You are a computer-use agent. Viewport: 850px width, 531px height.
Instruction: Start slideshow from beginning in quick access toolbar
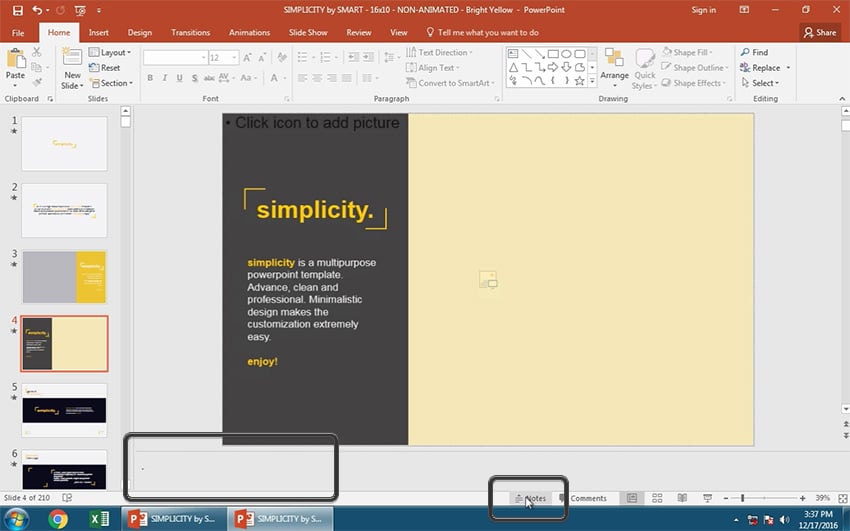[80, 10]
